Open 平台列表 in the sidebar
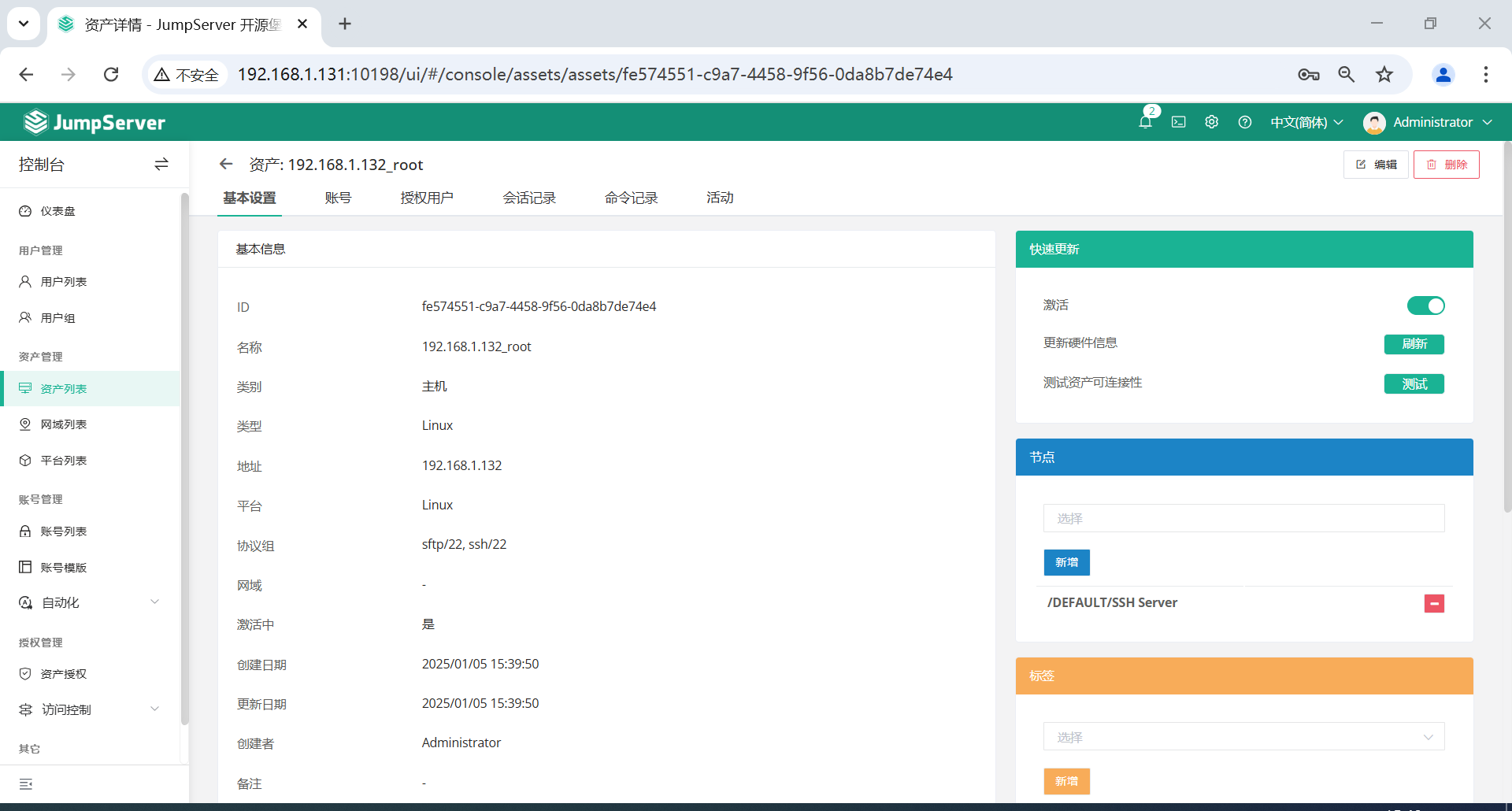This screenshot has height=811, width=1512. coord(90,460)
